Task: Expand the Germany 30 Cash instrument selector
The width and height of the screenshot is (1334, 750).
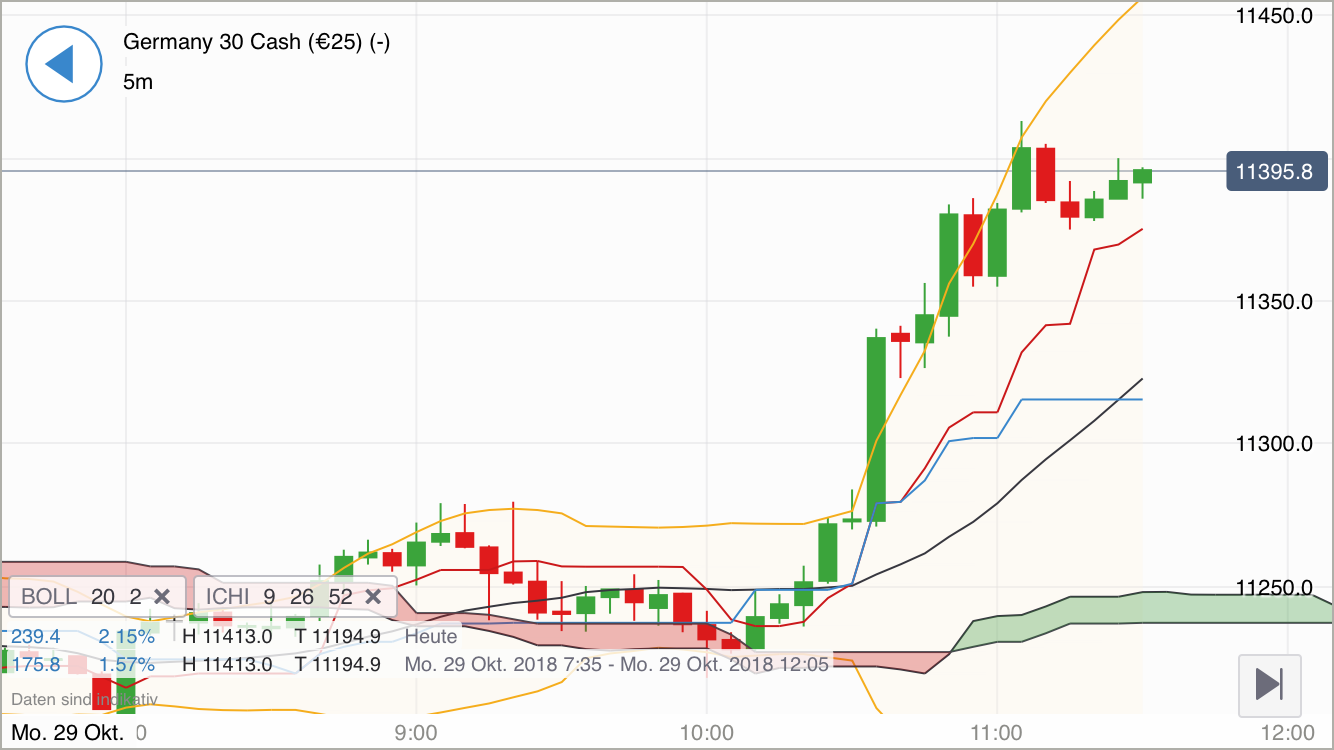Action: (255, 42)
